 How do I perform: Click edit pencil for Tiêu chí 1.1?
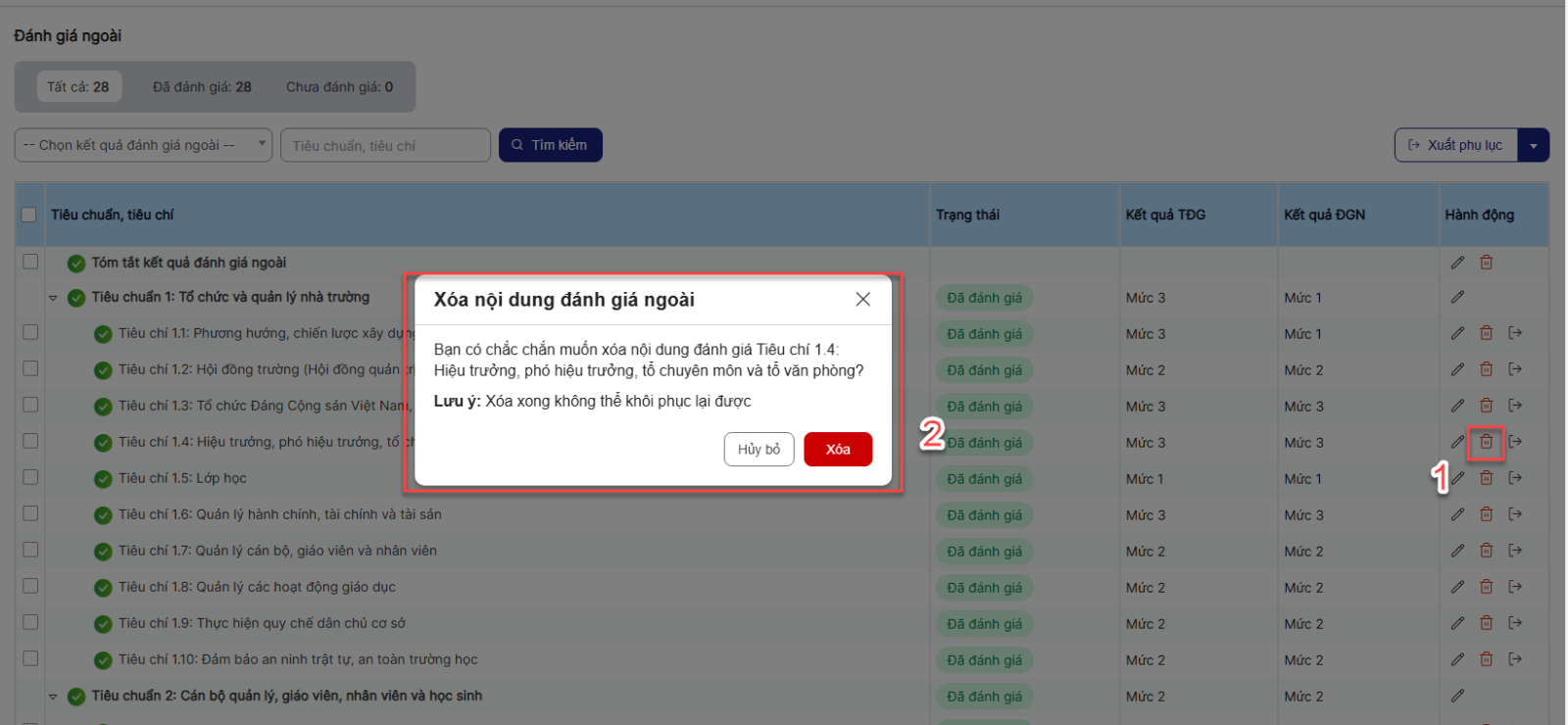(x=1457, y=333)
